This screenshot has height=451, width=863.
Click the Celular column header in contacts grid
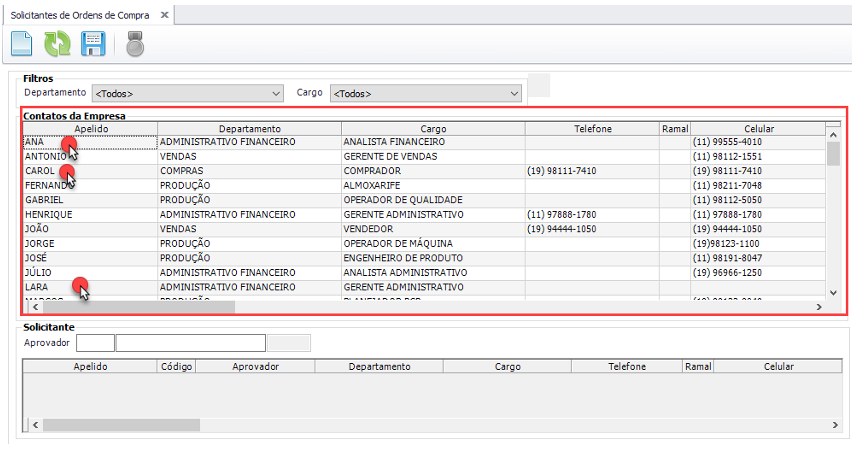(758, 129)
